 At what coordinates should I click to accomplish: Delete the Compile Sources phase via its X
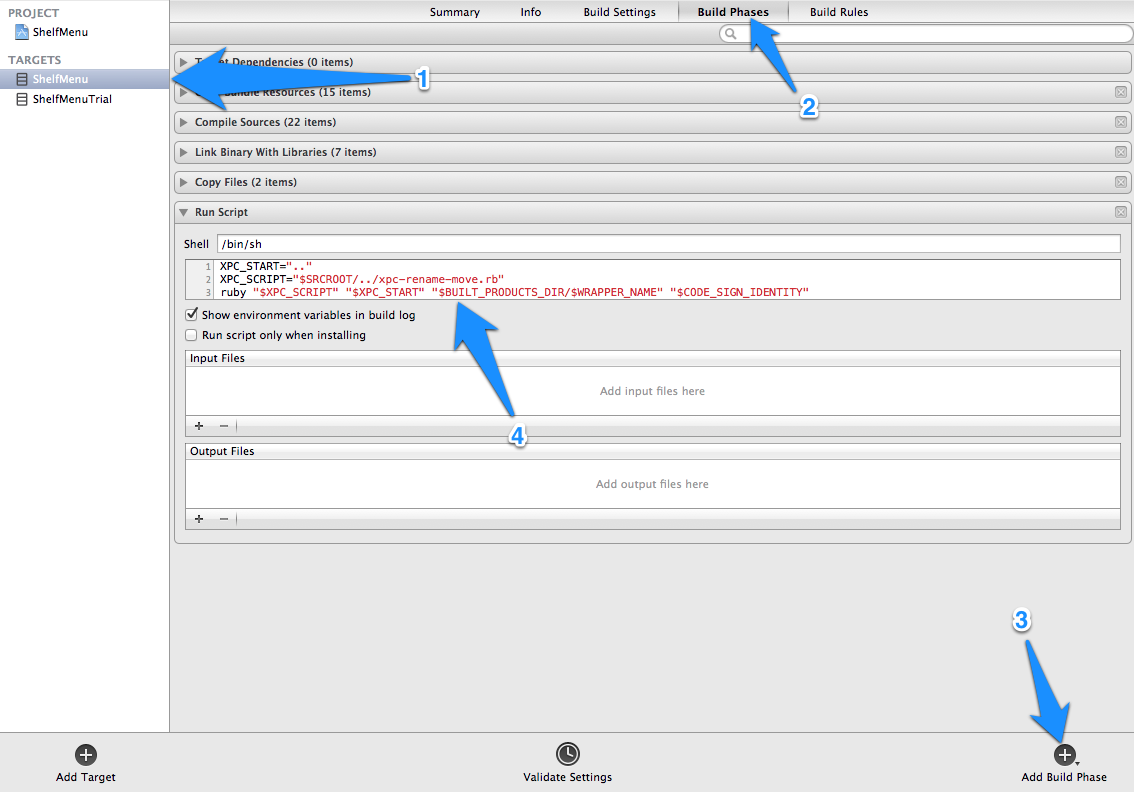1121,122
